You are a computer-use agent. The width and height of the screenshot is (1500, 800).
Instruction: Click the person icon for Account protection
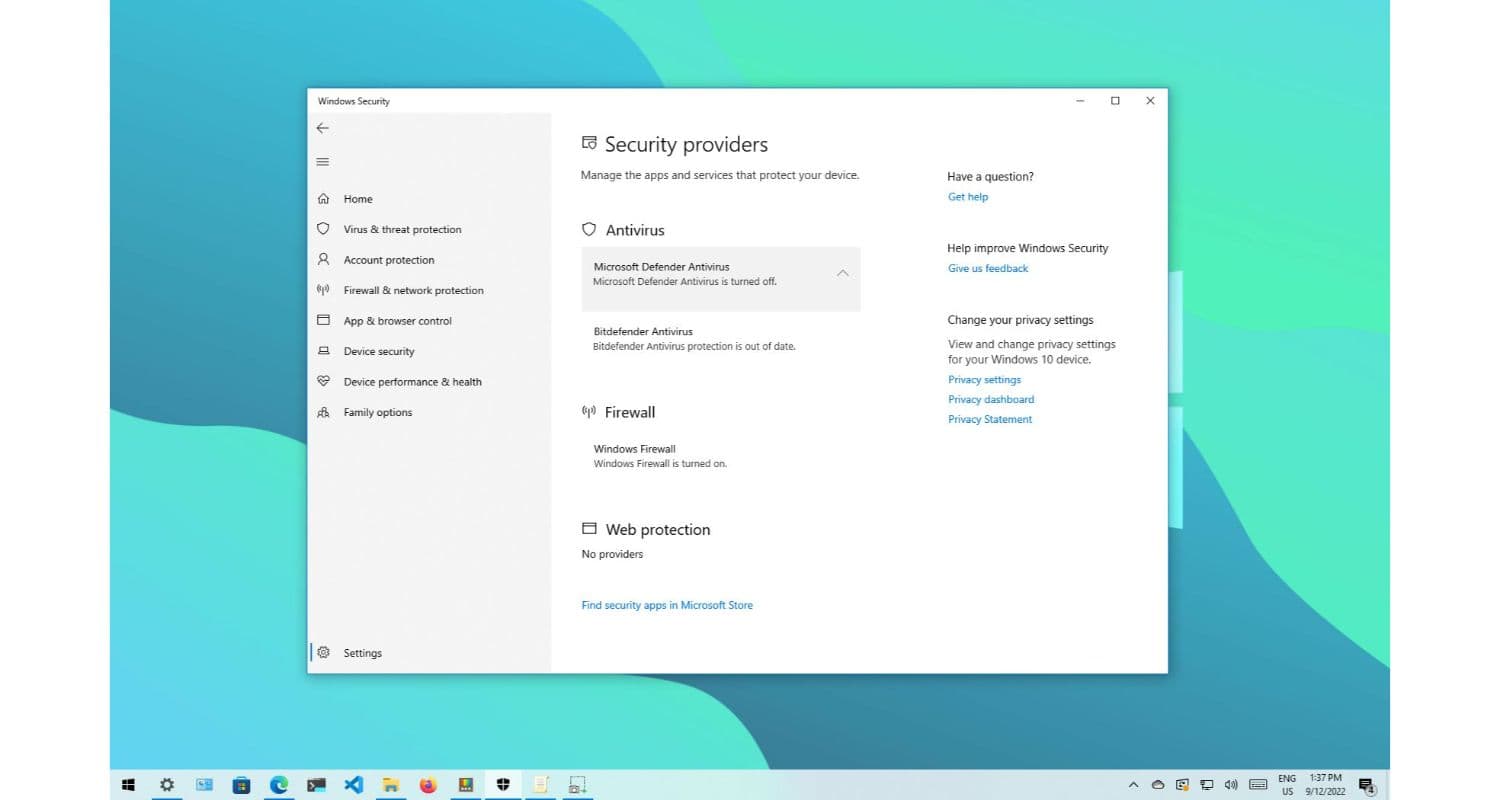pyautogui.click(x=323, y=259)
